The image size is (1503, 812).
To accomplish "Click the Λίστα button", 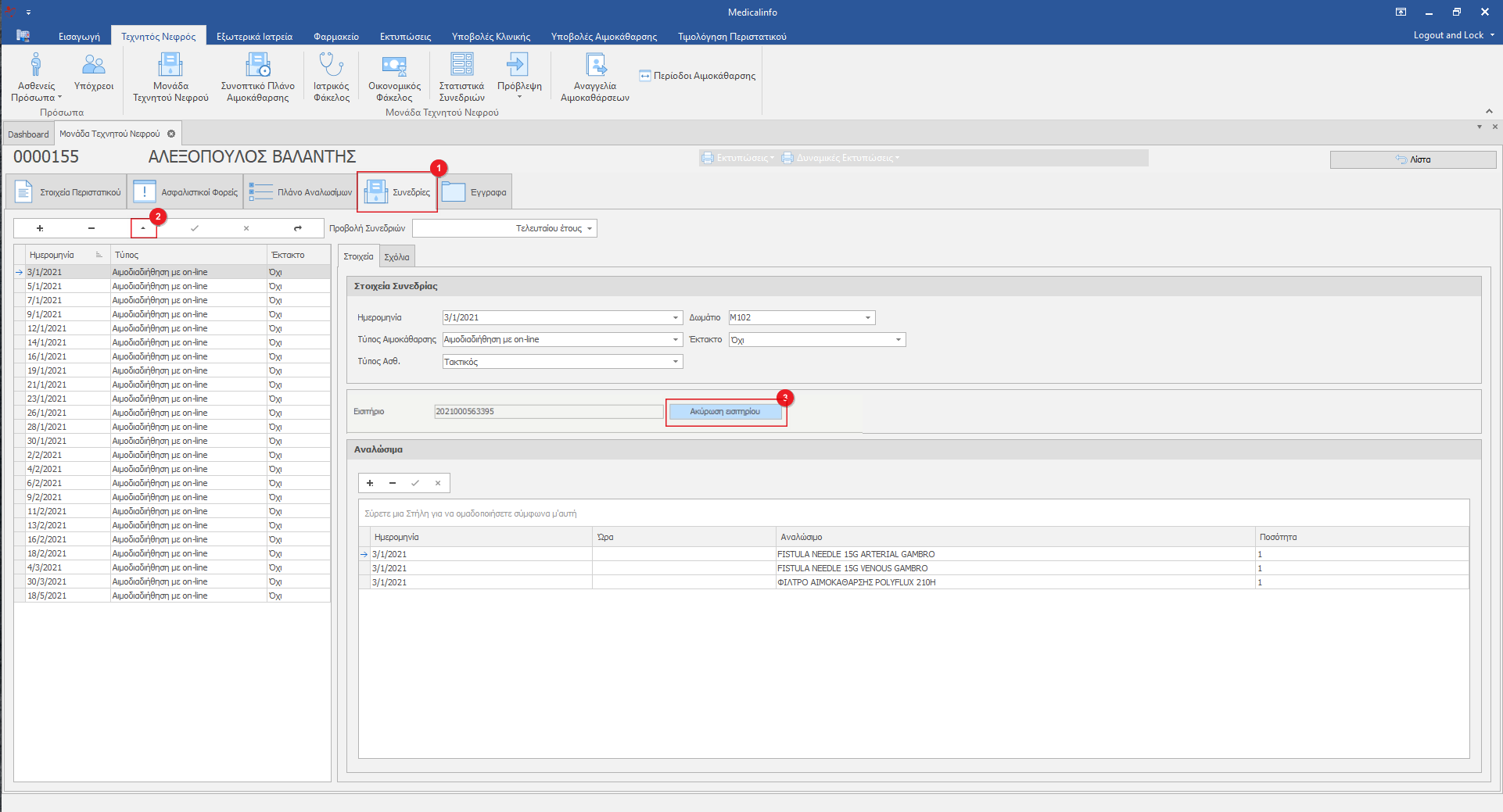I will coord(1412,159).
